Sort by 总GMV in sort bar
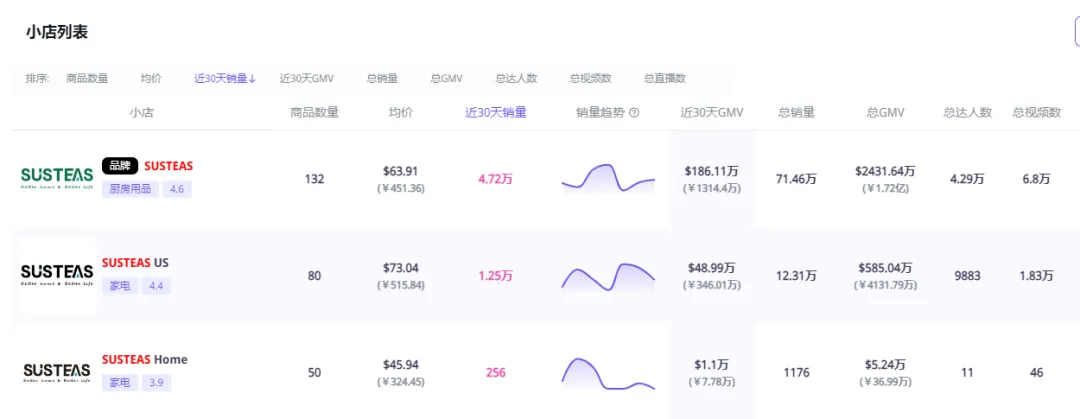 446,78
